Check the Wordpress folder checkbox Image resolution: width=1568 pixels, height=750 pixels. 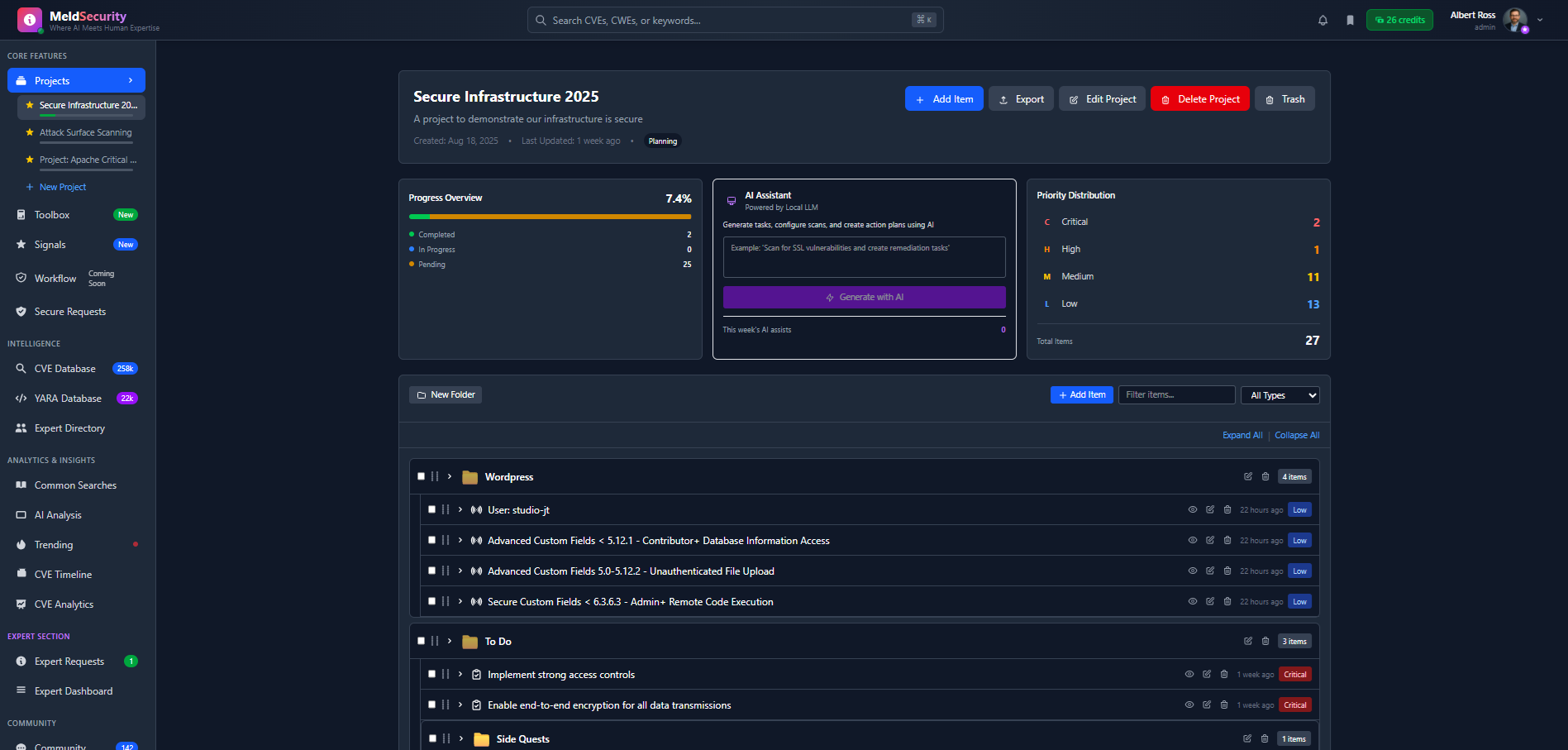point(421,476)
